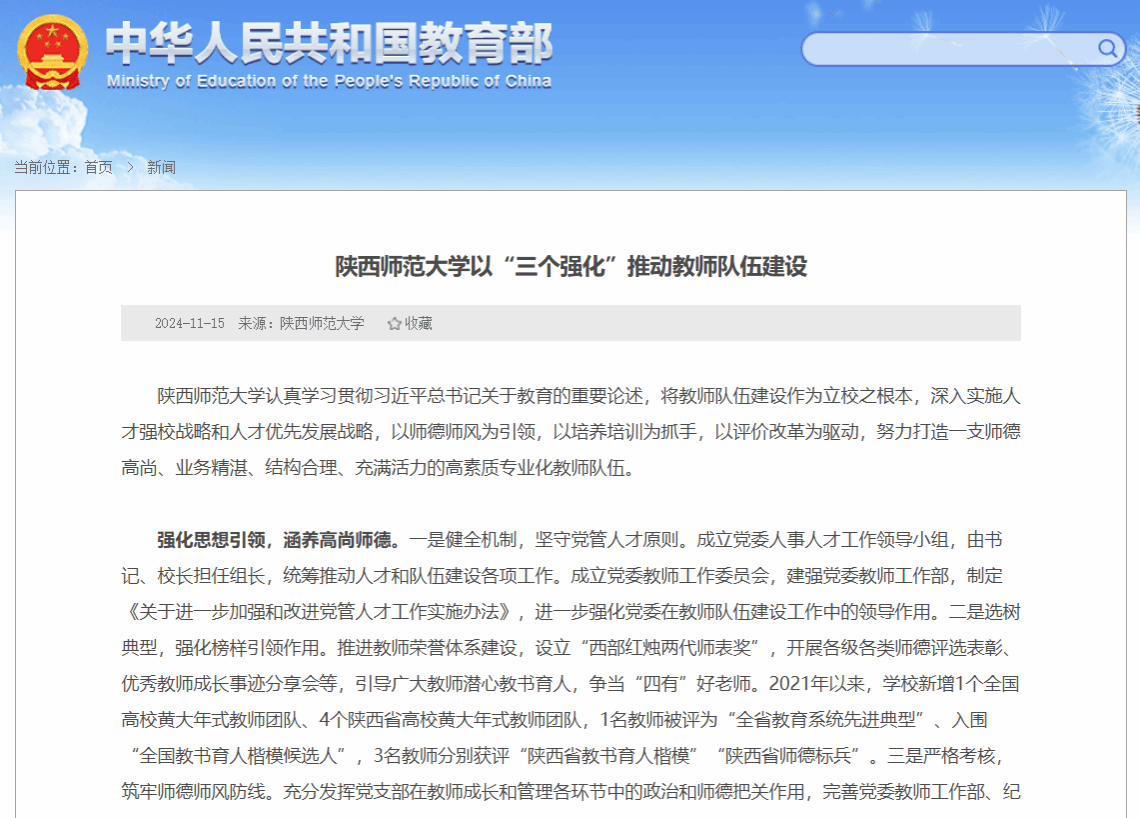The image size is (1140, 818).
Task: Click the line 高尚、业务精湛、结构合理
Action: (x=229, y=468)
